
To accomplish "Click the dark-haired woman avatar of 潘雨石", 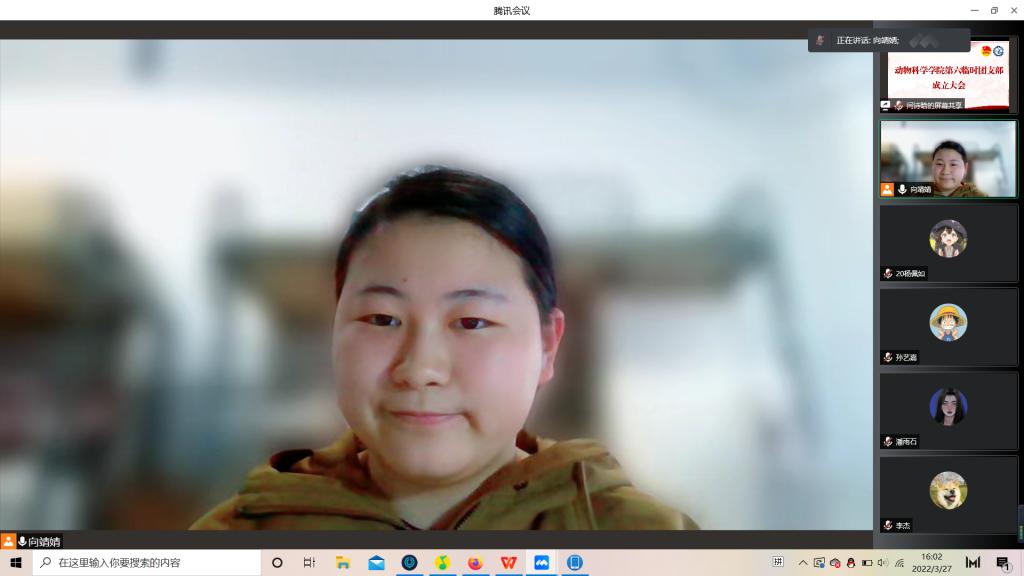I will click(948, 406).
